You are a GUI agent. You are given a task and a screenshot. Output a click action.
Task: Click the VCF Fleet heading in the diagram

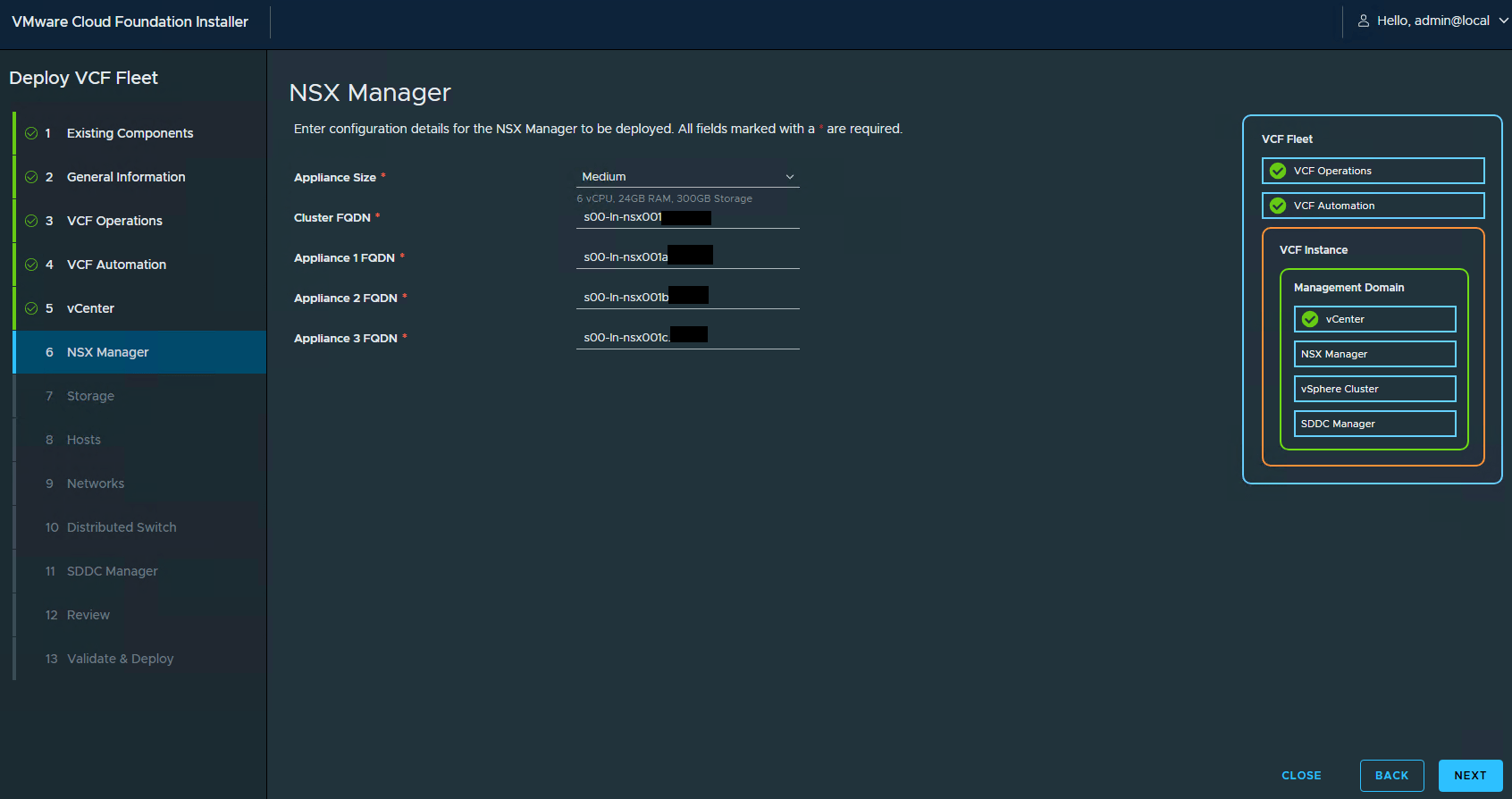click(x=1287, y=139)
